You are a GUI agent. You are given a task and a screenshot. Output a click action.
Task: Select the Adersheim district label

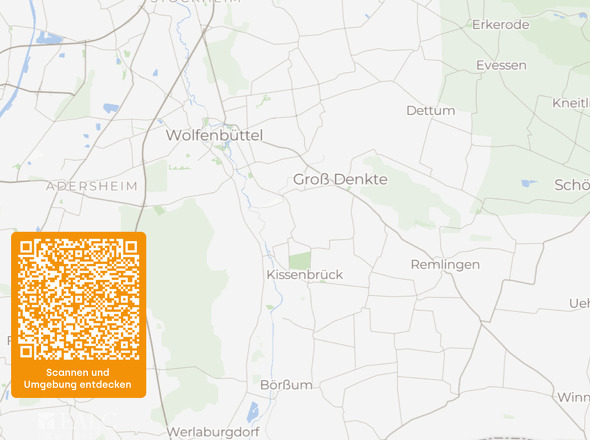point(92,186)
